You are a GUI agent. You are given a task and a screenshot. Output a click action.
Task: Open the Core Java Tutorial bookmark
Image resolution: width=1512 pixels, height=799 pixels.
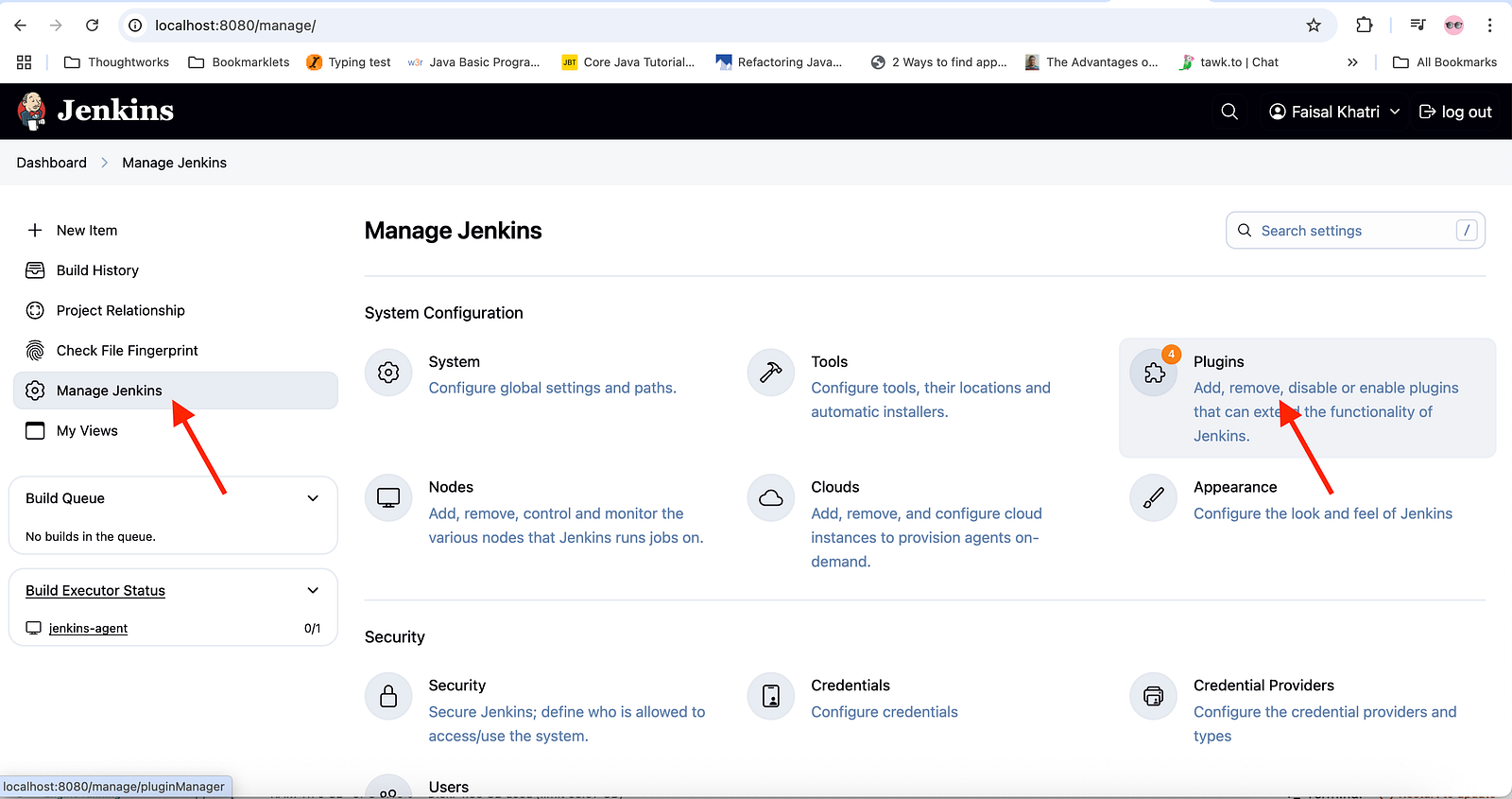(x=628, y=62)
